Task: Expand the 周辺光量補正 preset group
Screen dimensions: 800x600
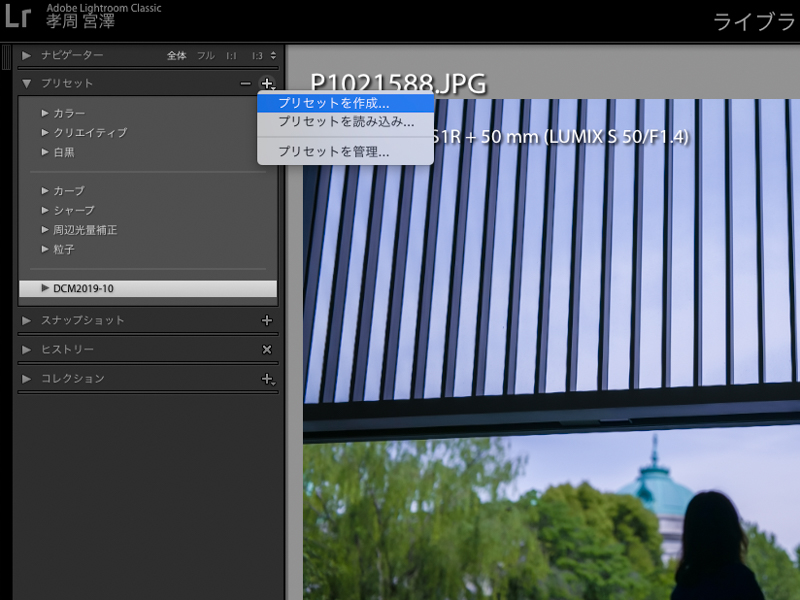Action: (45, 230)
